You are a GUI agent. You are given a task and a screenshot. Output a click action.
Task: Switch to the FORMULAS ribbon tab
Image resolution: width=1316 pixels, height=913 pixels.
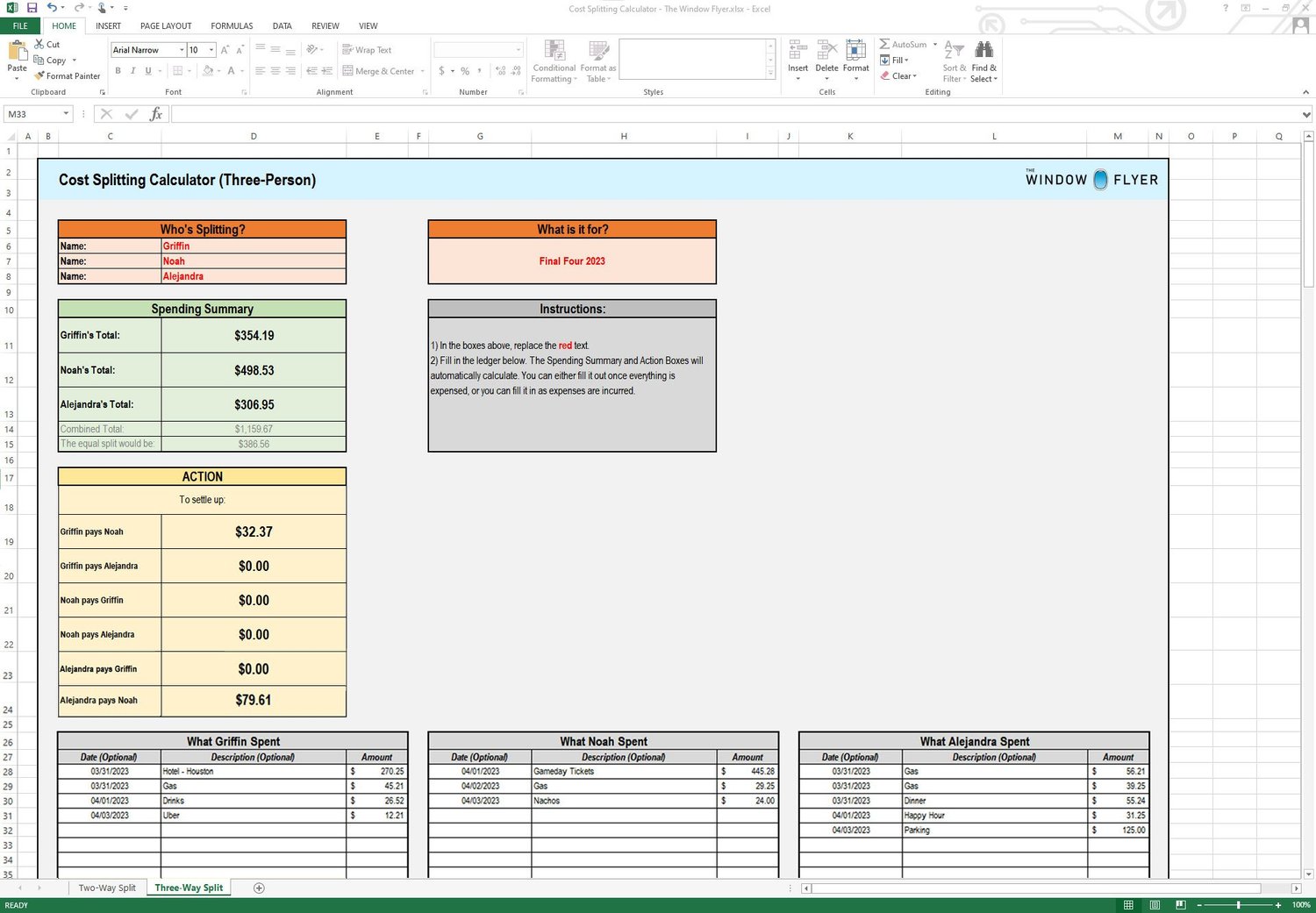tap(232, 26)
